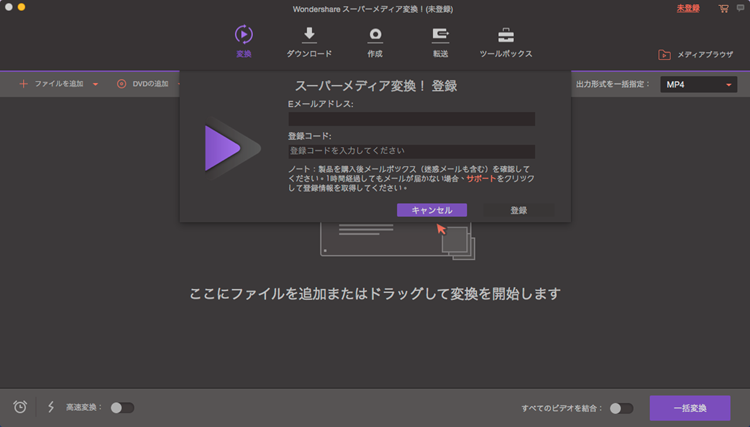Open the schedule alarm clock icon
This screenshot has width=750, height=427.
tap(20, 407)
